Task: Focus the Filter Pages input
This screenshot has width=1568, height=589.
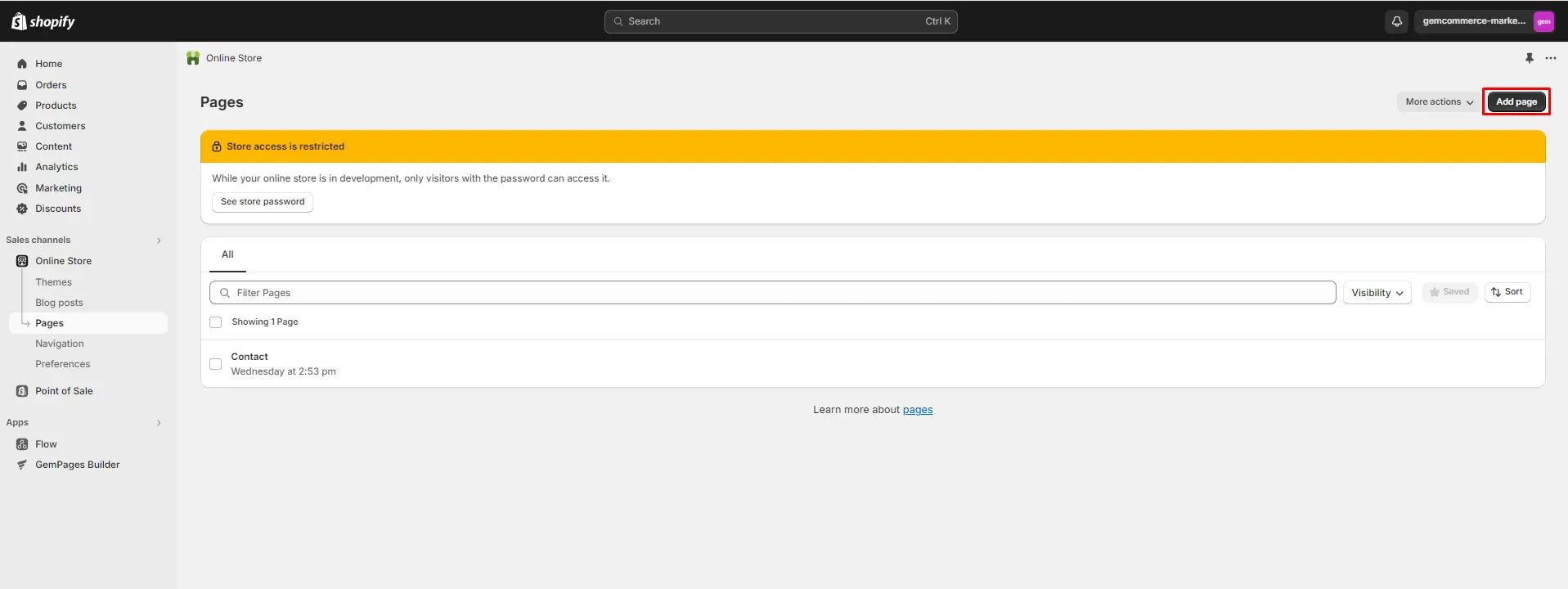Action: click(773, 293)
